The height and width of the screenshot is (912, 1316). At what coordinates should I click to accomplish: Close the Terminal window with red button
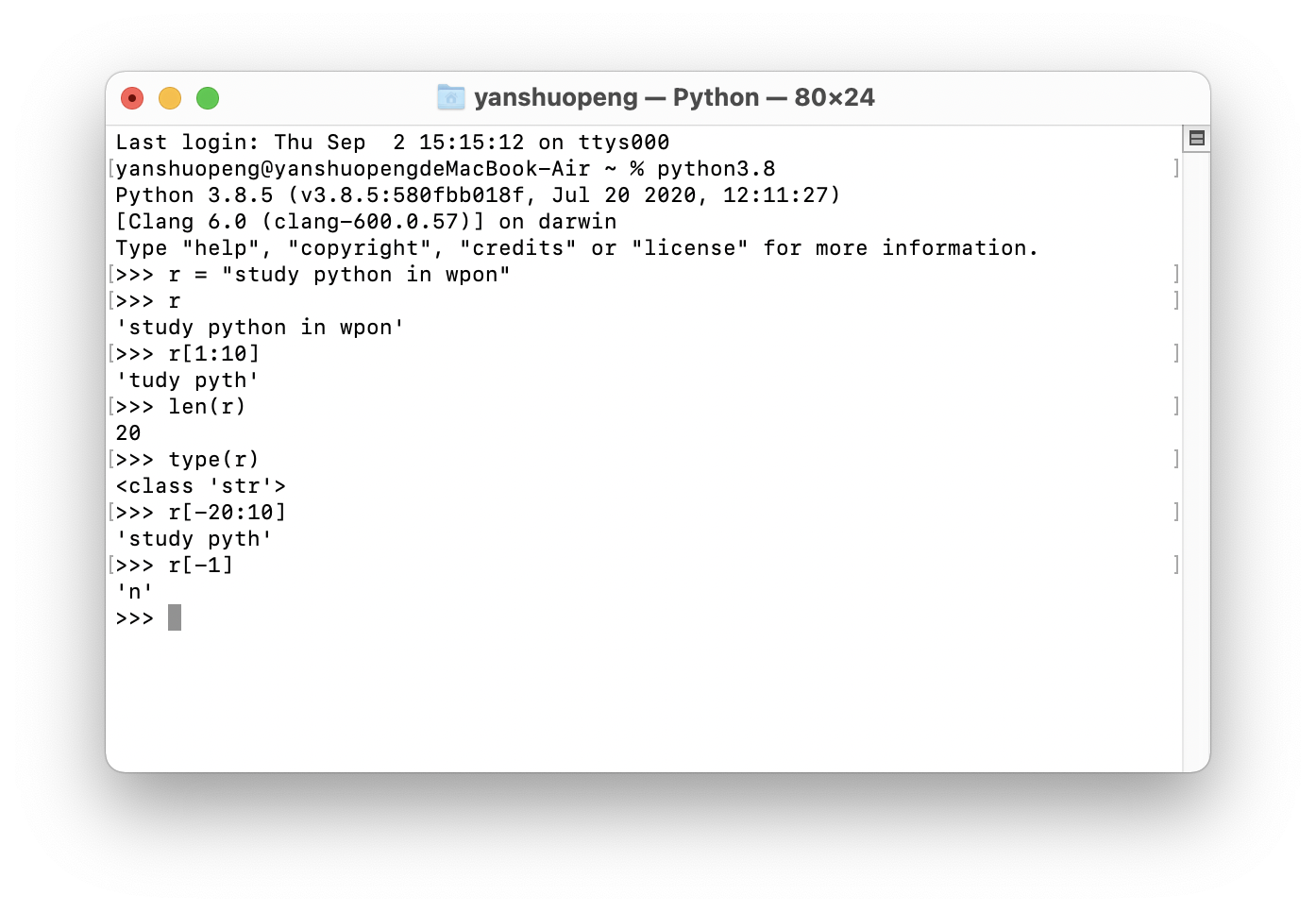132,98
